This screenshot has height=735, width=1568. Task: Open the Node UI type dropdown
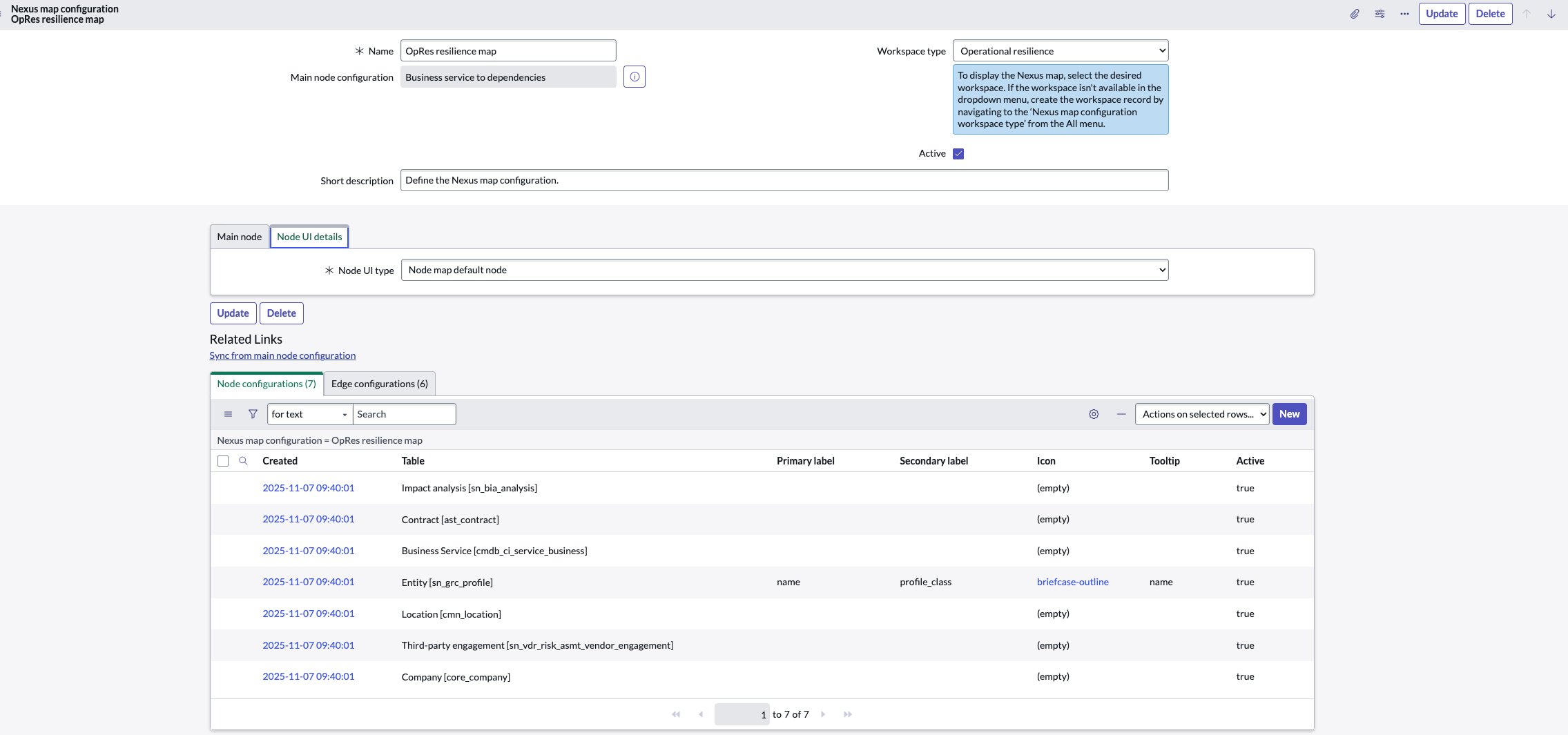784,270
